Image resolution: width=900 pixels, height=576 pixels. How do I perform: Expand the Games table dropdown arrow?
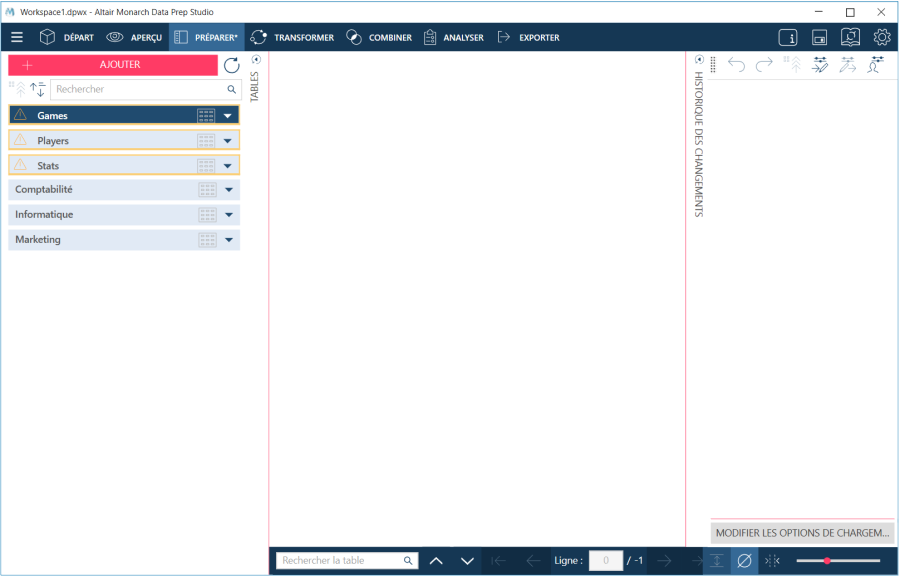[228, 116]
